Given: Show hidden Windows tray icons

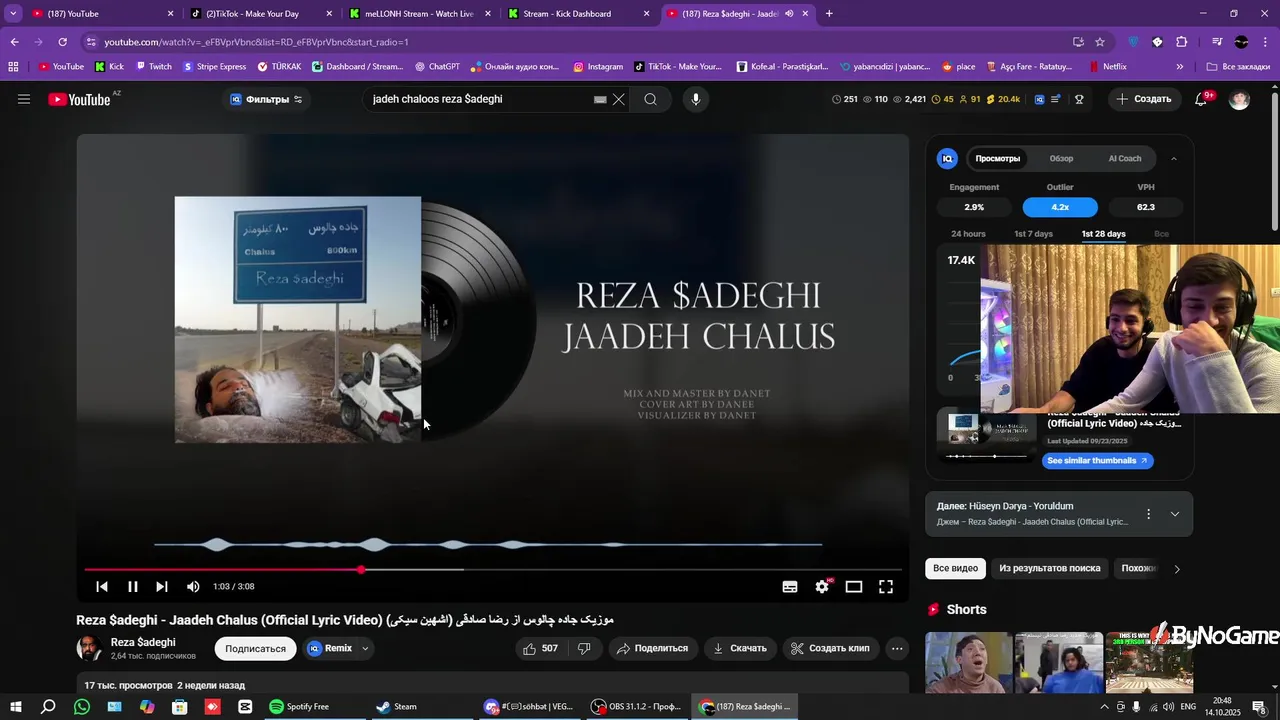Looking at the screenshot, I should [1102, 707].
